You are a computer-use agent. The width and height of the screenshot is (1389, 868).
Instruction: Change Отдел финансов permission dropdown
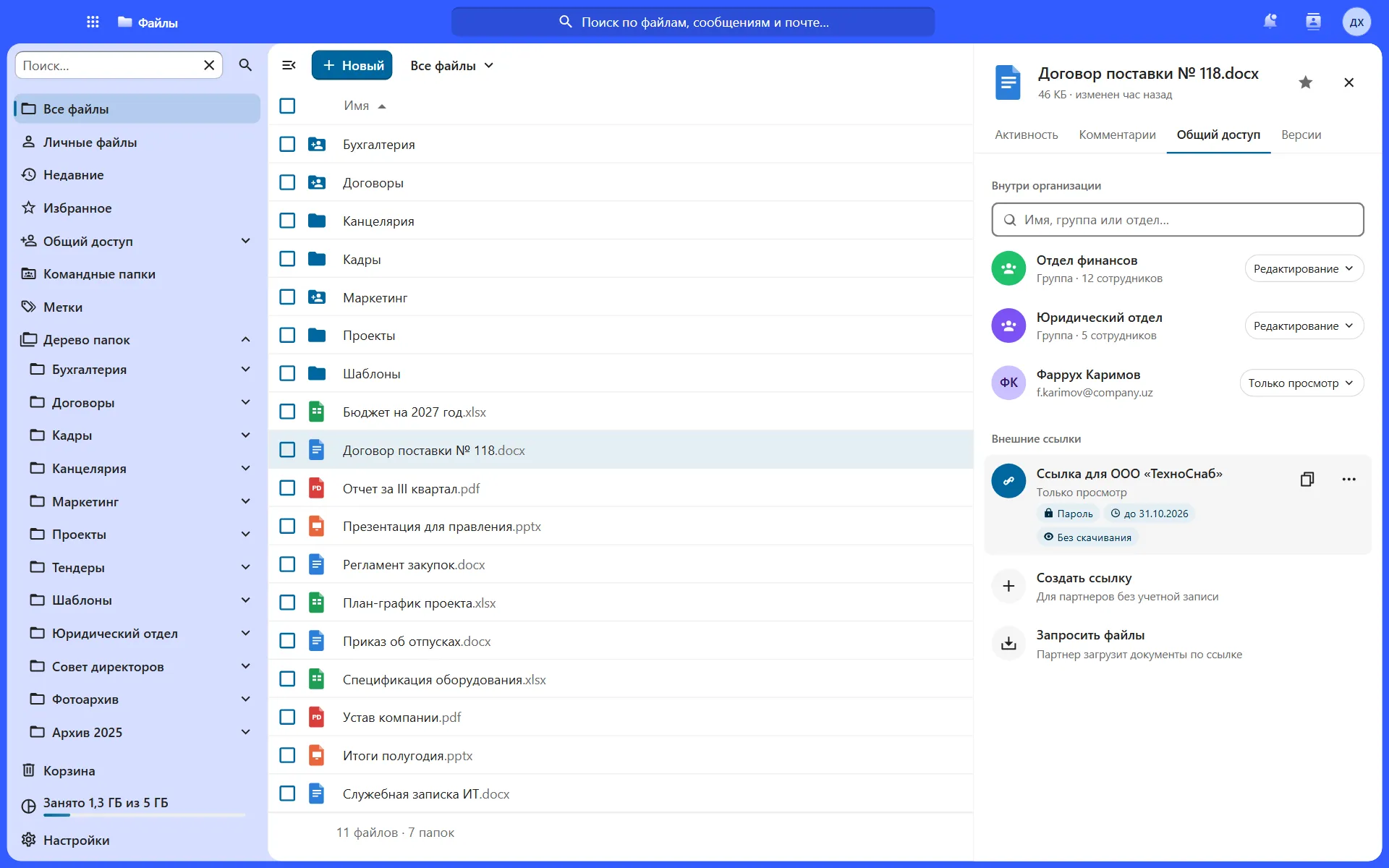(1304, 268)
